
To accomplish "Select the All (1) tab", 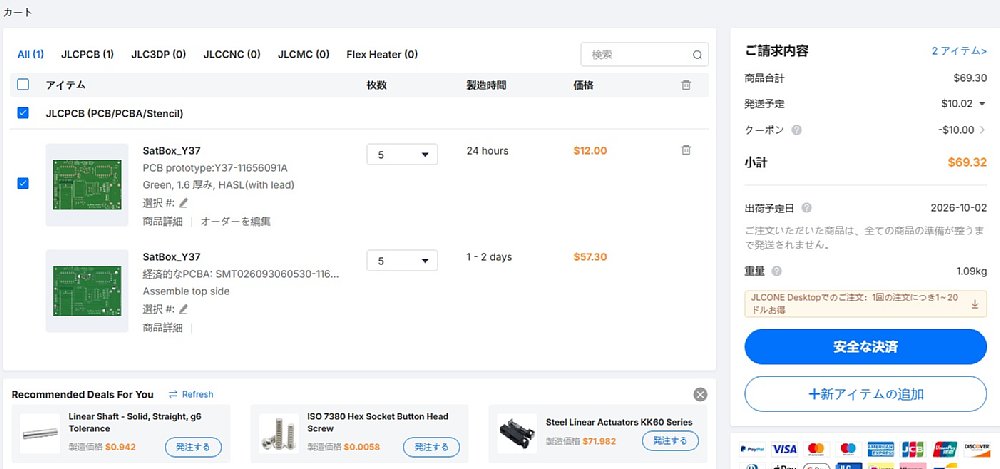I will [31, 54].
